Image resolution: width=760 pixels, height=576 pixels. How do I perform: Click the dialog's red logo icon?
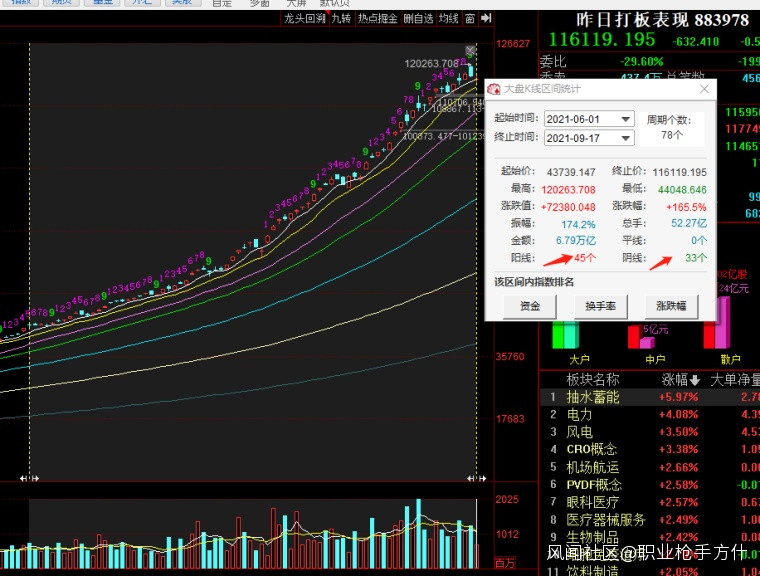click(494, 89)
